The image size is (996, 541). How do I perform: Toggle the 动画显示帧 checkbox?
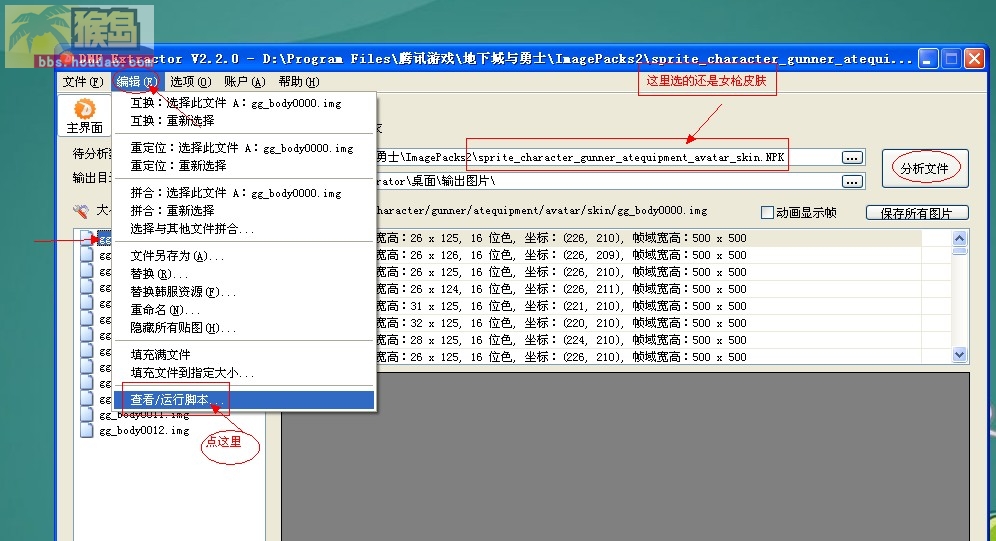767,213
